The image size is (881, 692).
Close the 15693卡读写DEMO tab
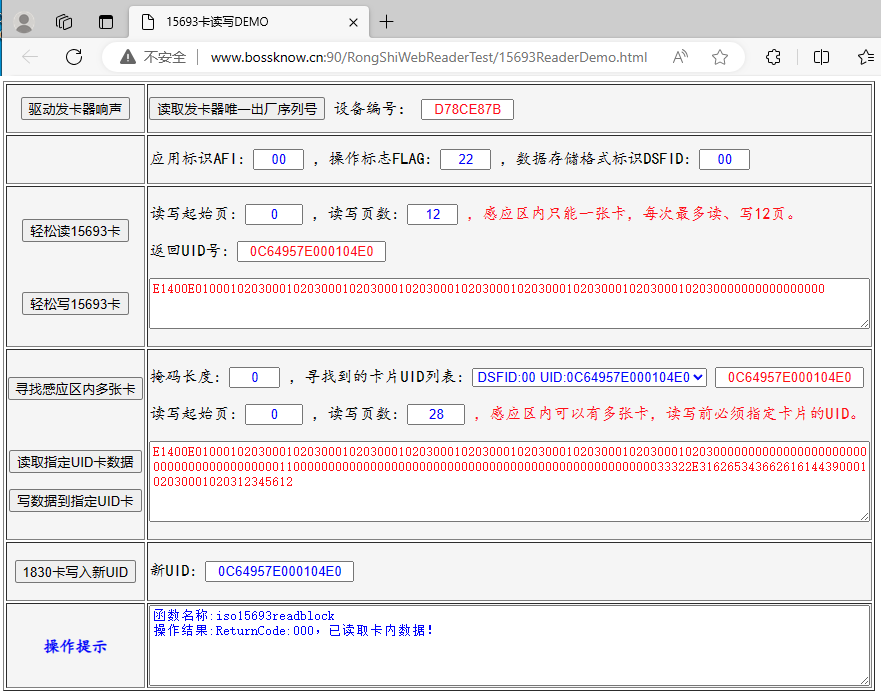point(353,22)
